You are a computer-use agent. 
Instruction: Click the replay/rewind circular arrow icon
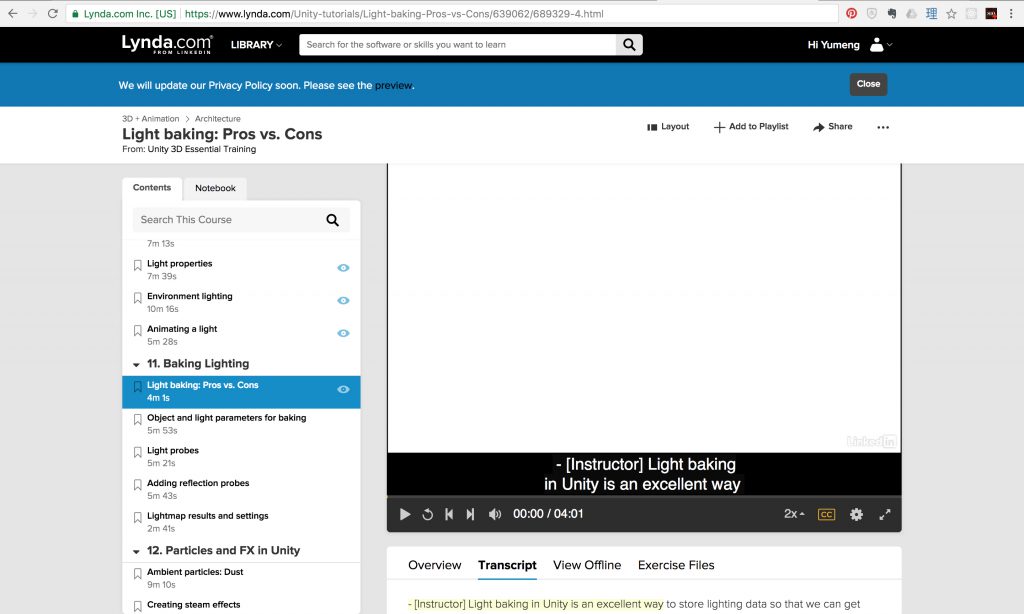point(428,514)
